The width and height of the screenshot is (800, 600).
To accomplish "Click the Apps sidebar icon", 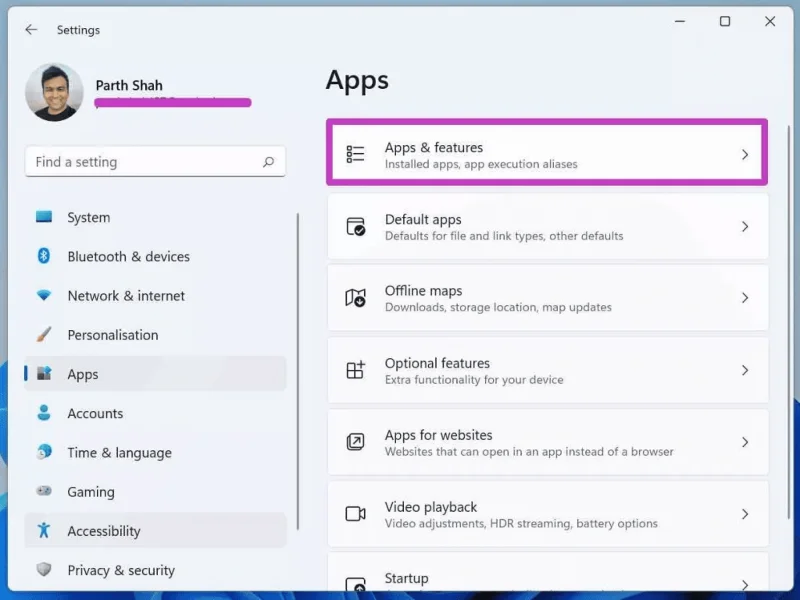I will coord(44,373).
